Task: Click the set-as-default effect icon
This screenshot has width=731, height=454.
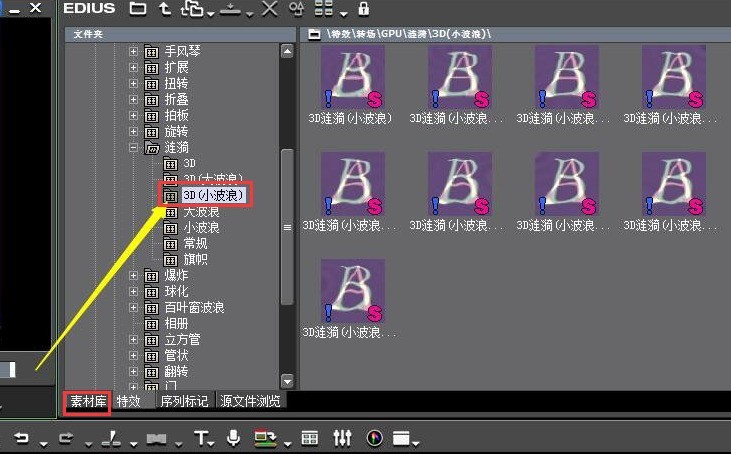Action: click(230, 8)
